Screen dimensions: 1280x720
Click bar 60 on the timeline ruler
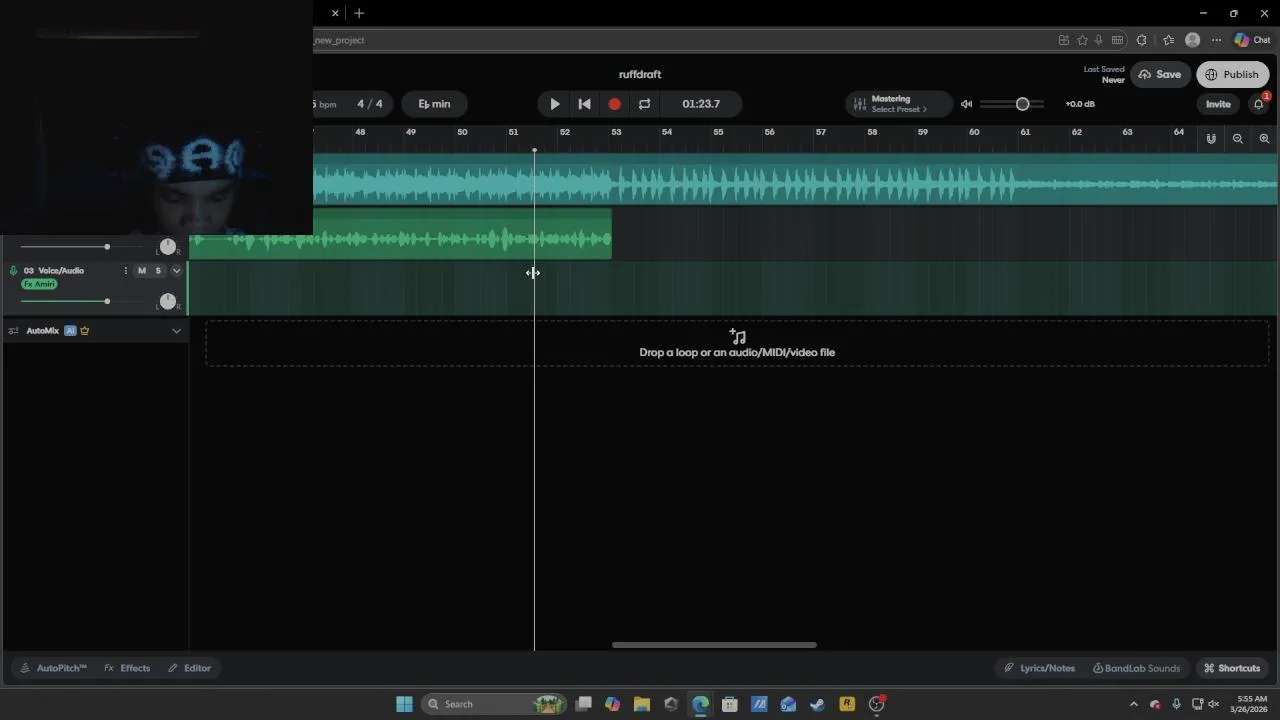[974, 132]
